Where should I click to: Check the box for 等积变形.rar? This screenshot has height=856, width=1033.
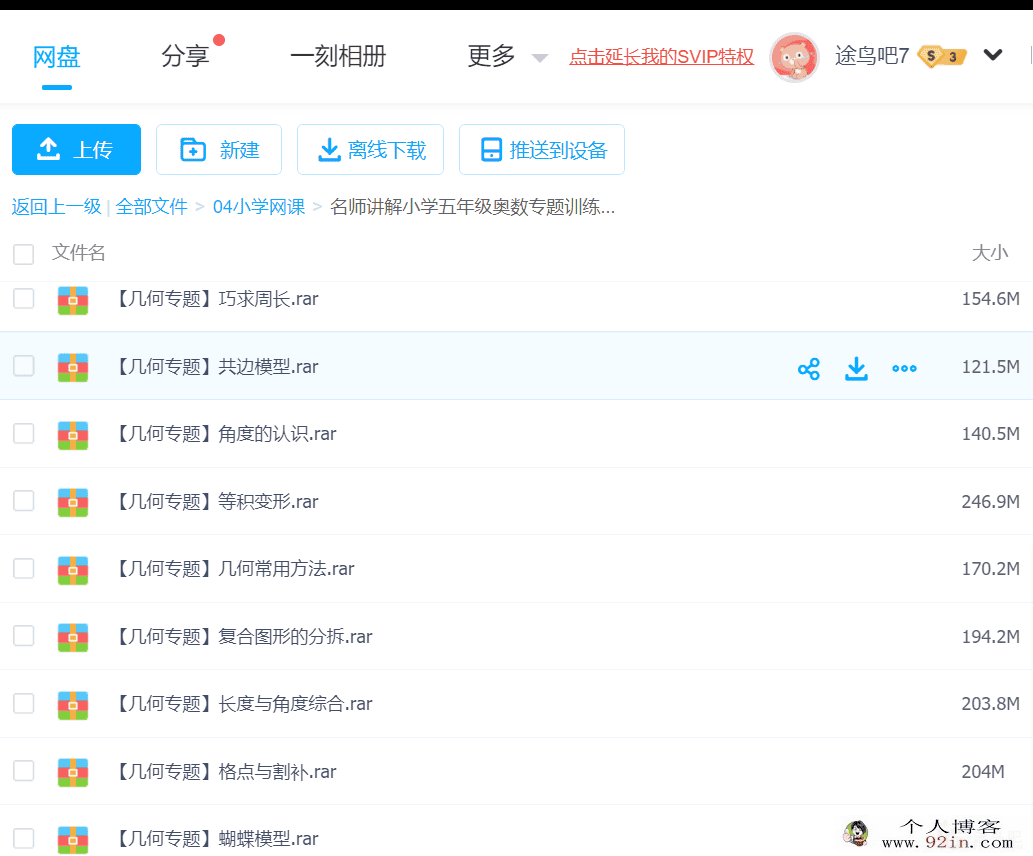pyautogui.click(x=24, y=501)
